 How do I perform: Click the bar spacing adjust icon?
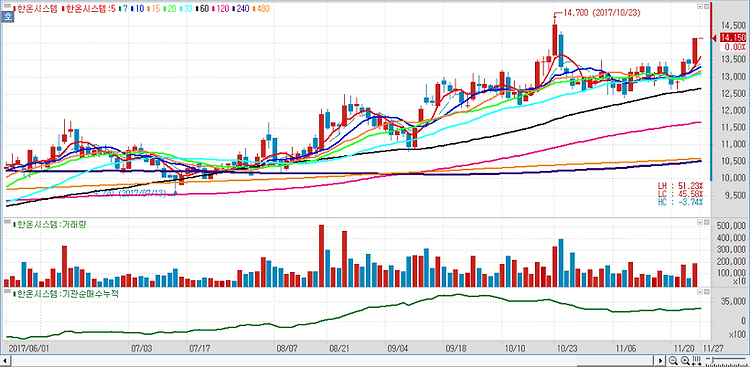tap(696, 360)
